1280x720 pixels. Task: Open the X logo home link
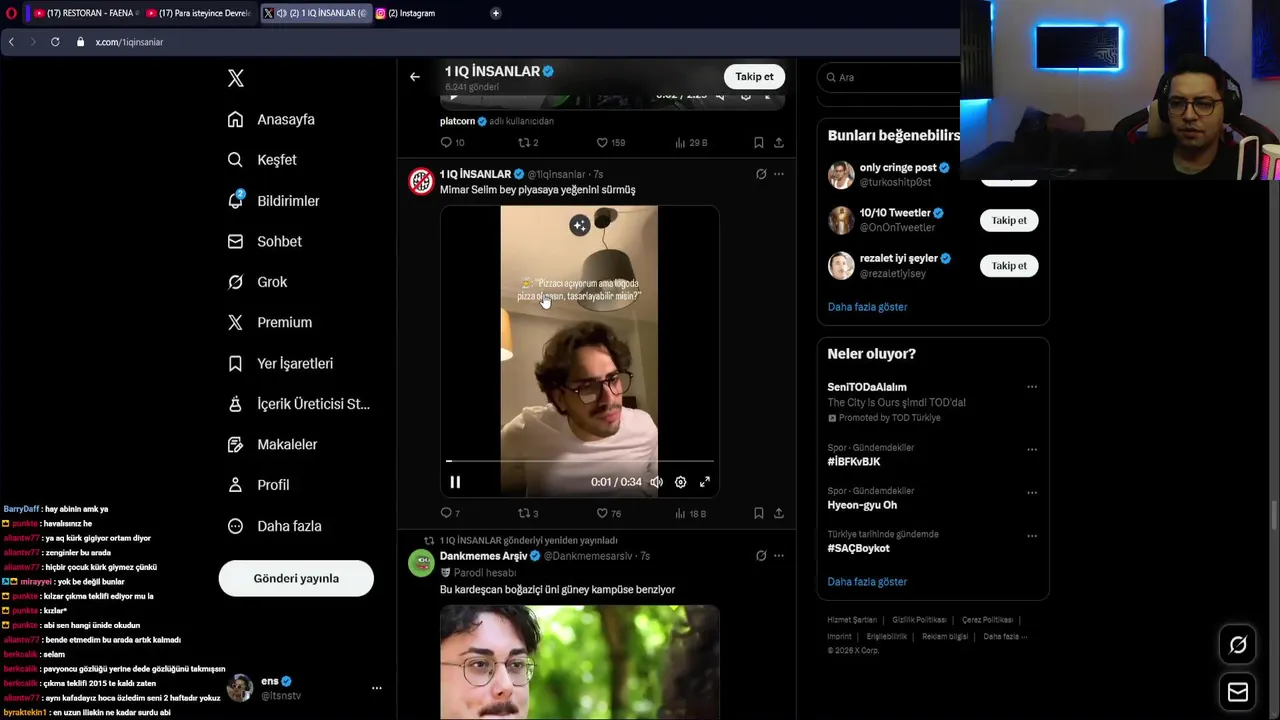235,78
